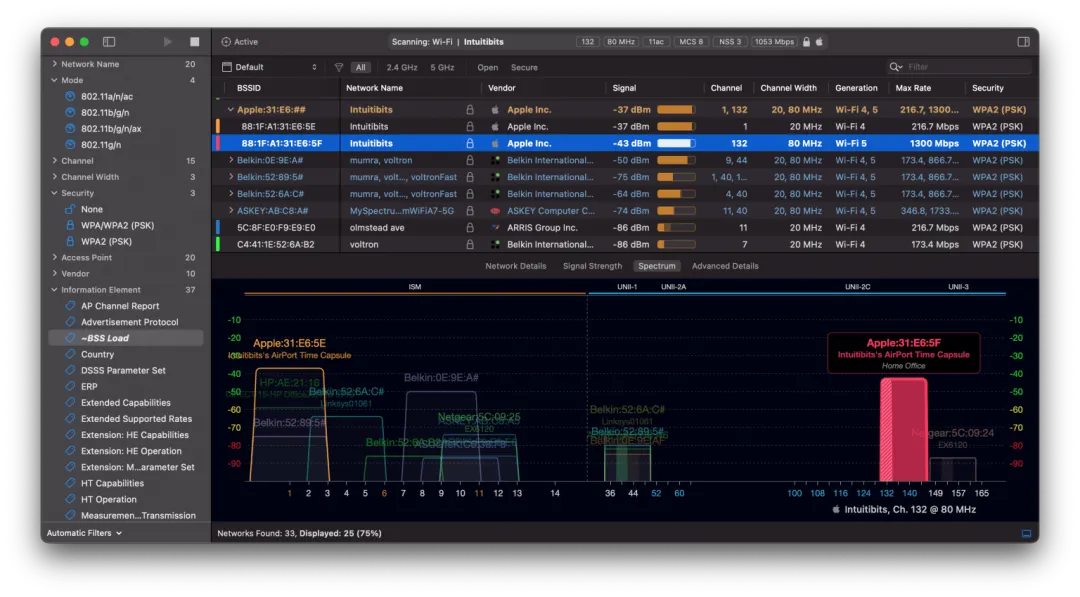The width and height of the screenshot is (1080, 597).
Task: Sort by the Signal column header
Action: [x=625, y=88]
